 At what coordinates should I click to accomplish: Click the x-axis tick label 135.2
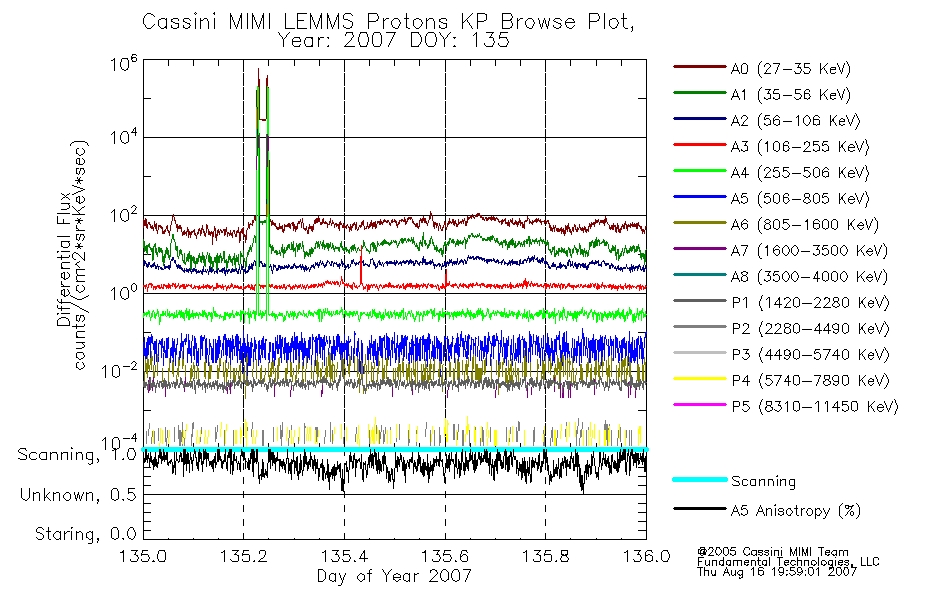click(x=244, y=556)
